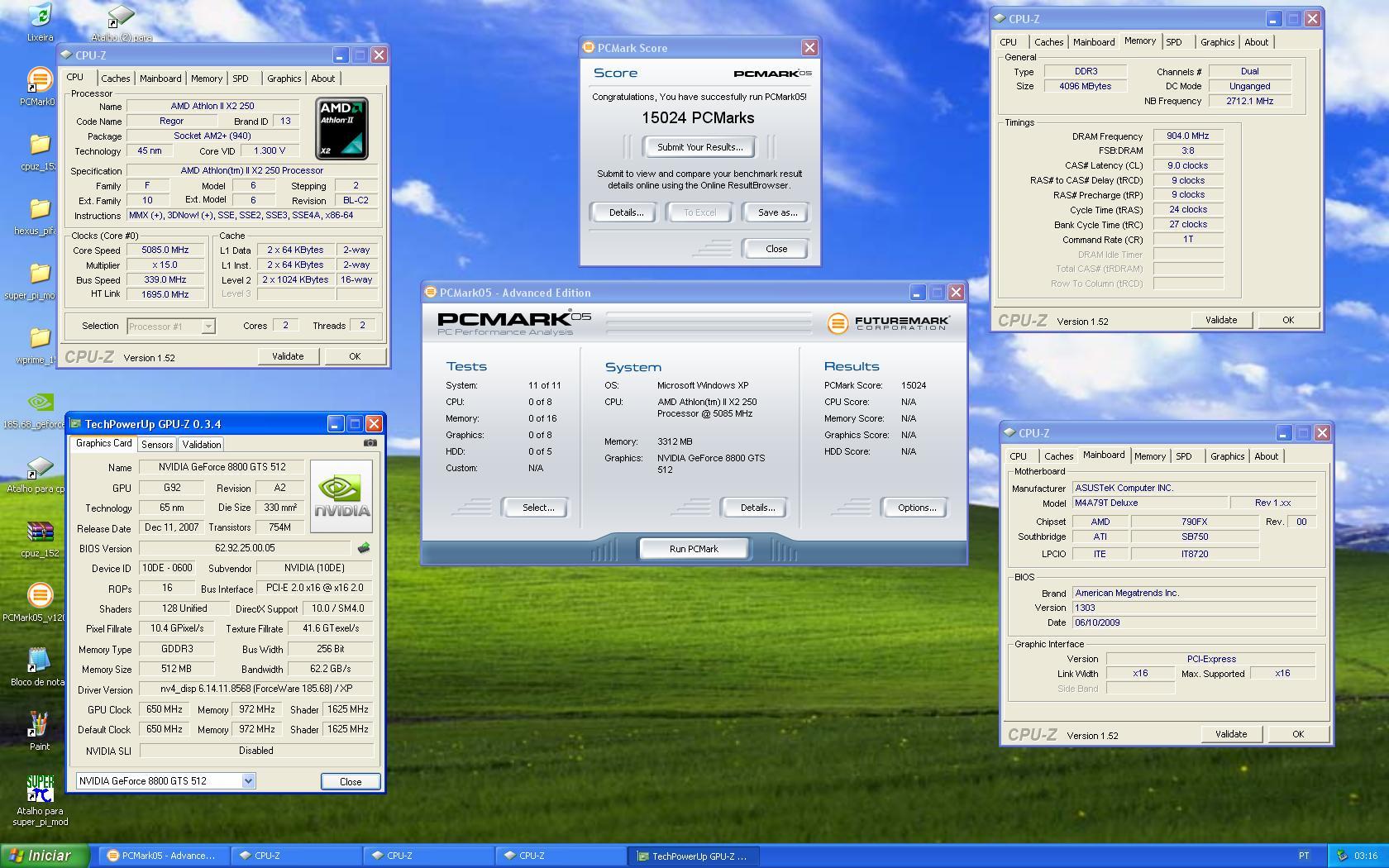Click the PT language indicator in taskbar
The height and width of the screenshot is (868, 1389).
tap(1304, 856)
